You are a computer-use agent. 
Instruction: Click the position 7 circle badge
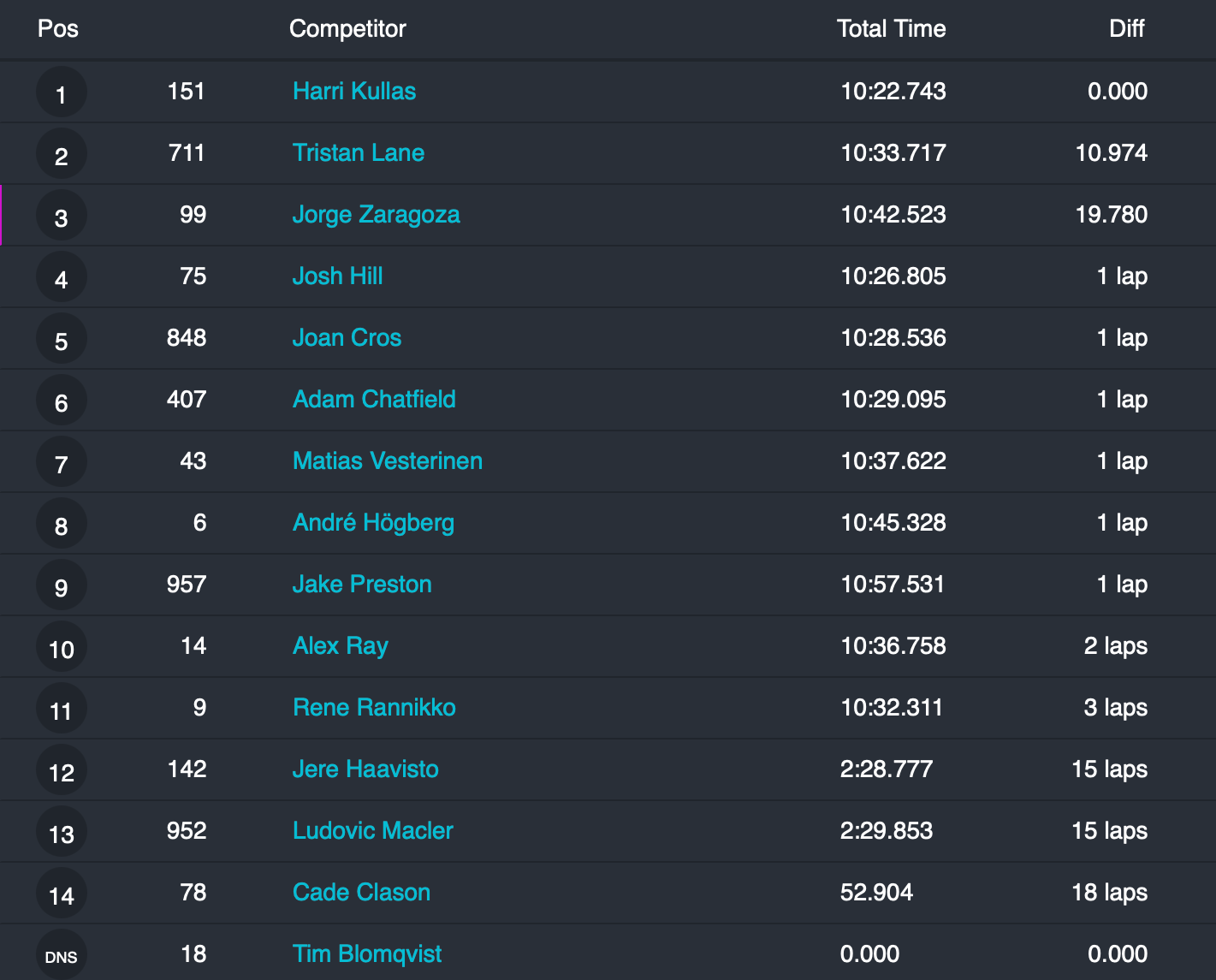coord(61,462)
